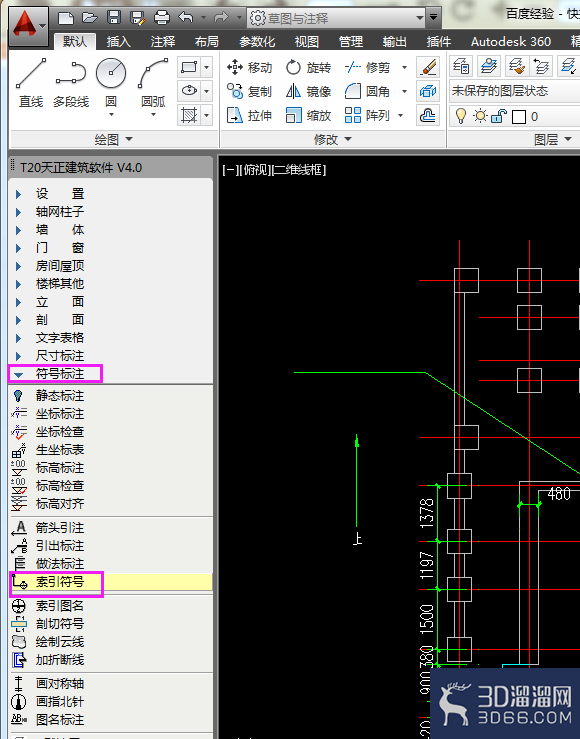
Task: Select the 圆弧 arc tool
Action: tap(153, 83)
